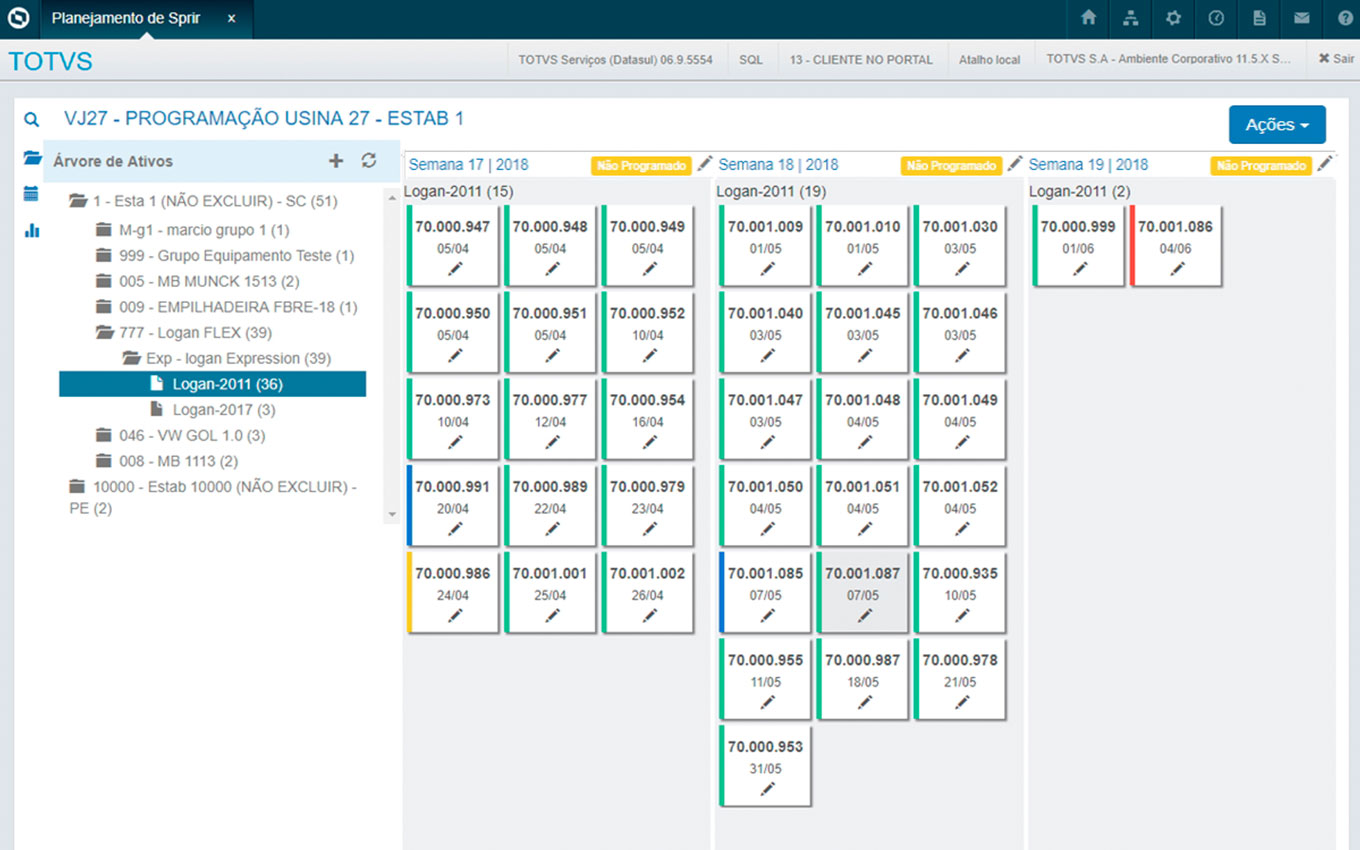Add new asset with plus icon

point(336,161)
